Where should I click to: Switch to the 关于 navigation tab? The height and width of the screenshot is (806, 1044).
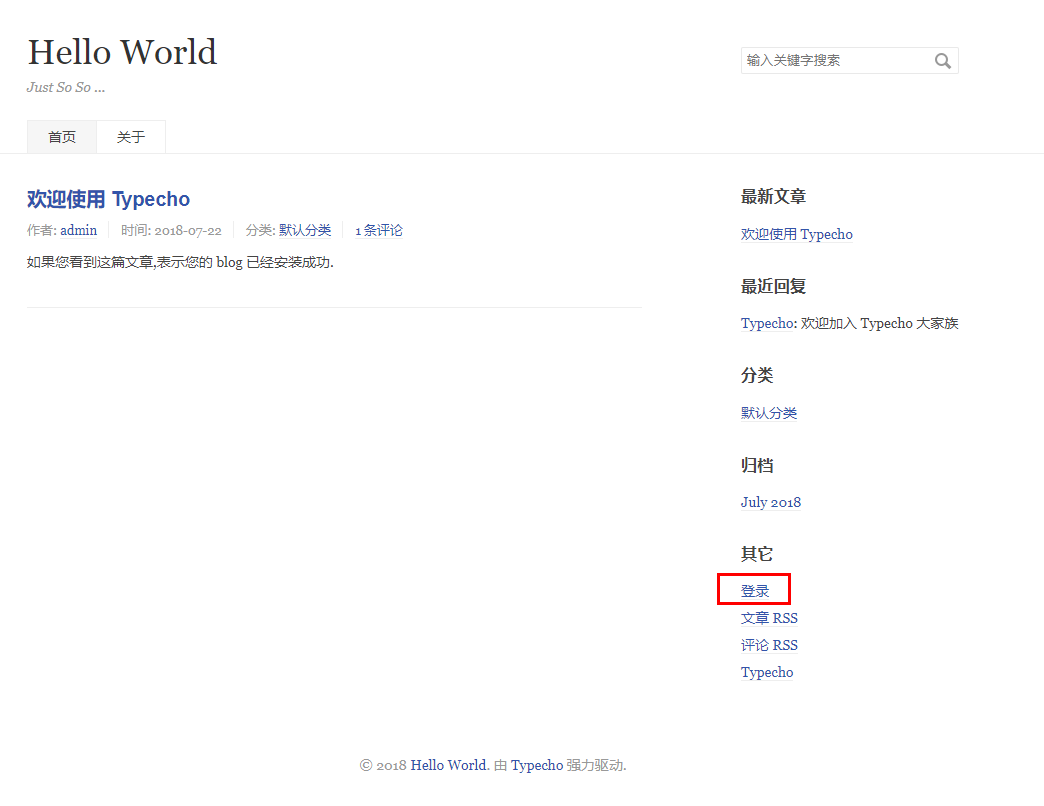pos(131,137)
